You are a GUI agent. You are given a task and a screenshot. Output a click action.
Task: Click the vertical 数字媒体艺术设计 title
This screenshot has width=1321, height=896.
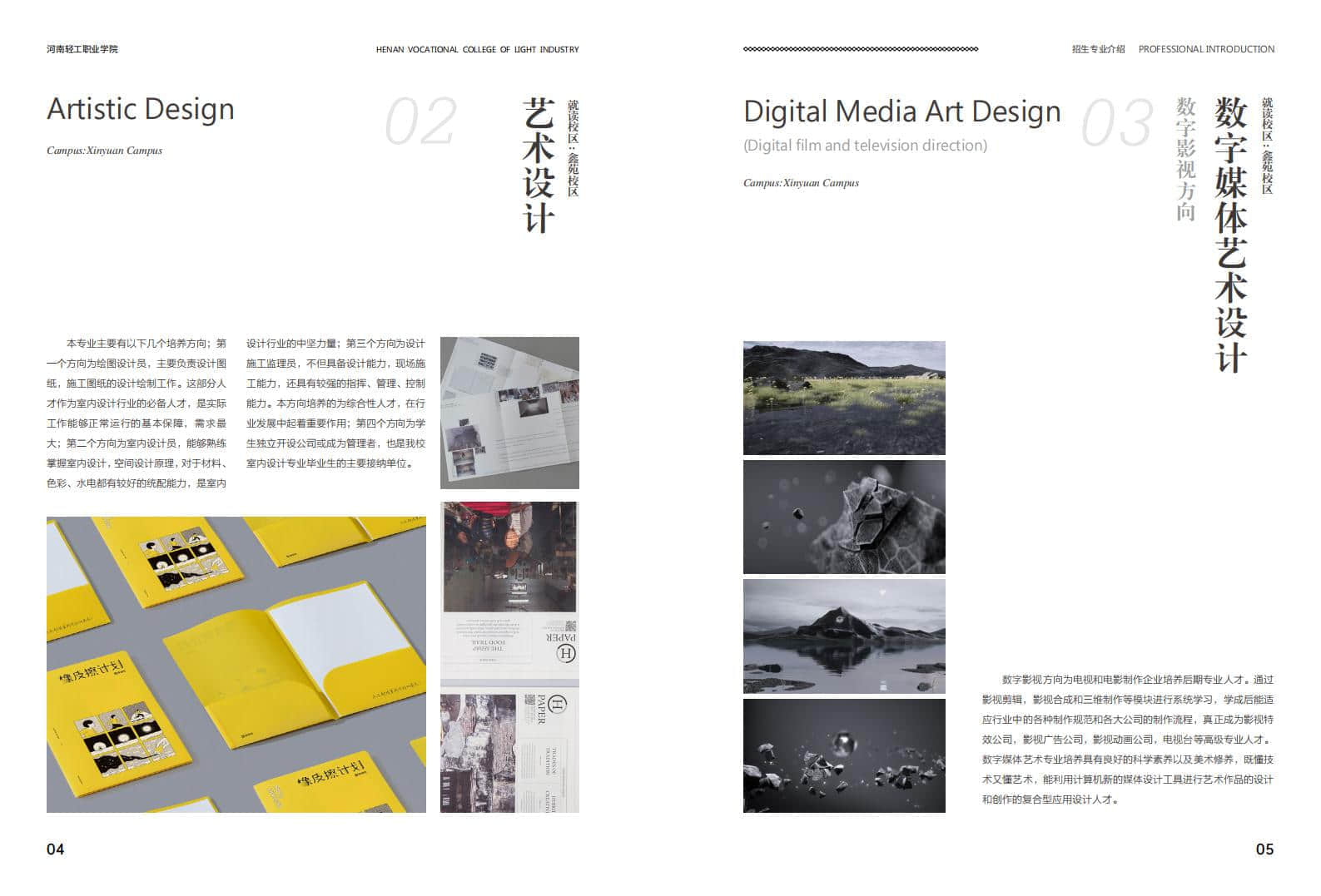tap(1231, 235)
